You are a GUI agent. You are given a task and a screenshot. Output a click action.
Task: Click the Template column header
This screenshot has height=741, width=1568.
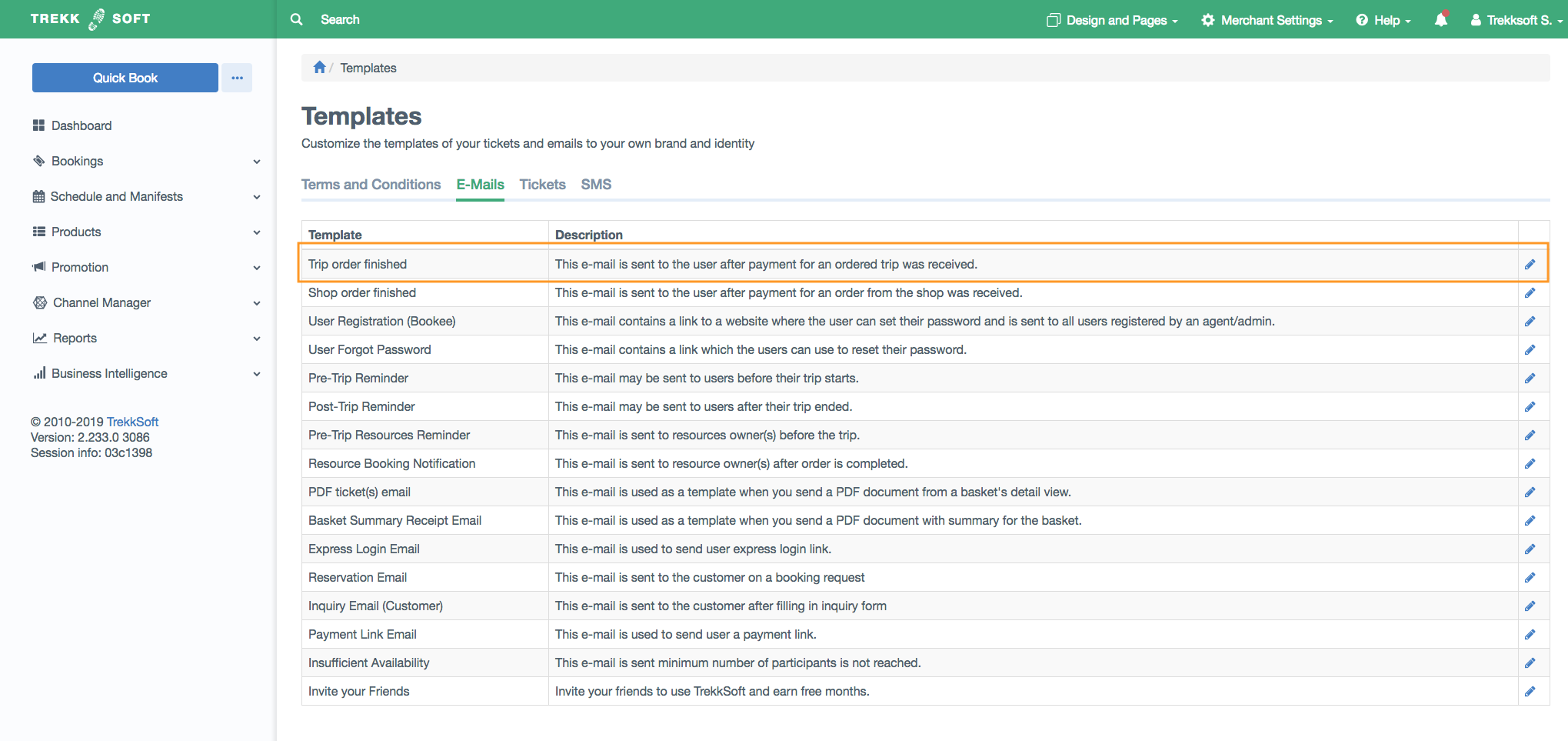(x=335, y=235)
